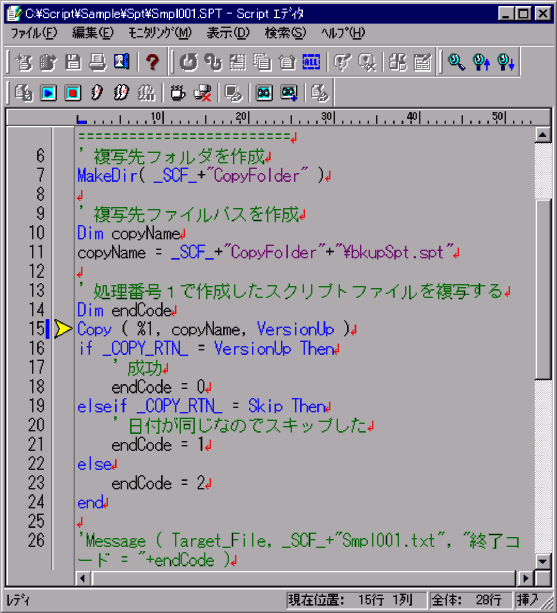Click the New script toolbar icon

pos(24,62)
